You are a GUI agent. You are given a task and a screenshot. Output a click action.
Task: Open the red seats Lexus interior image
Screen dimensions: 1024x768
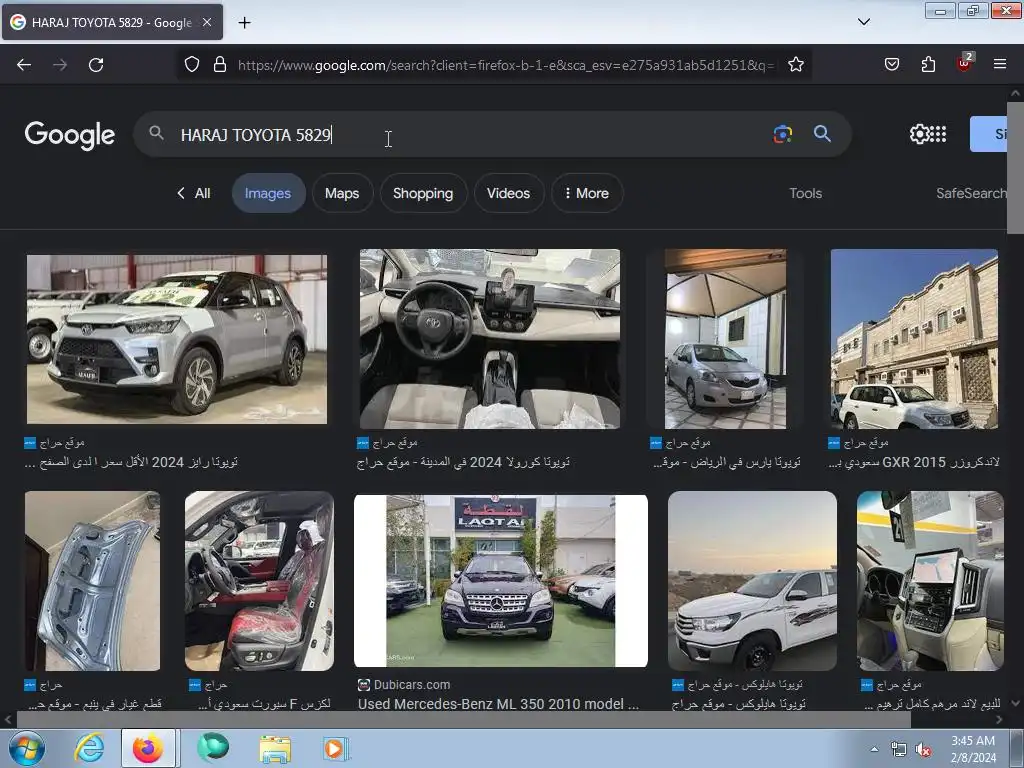[x=259, y=581]
